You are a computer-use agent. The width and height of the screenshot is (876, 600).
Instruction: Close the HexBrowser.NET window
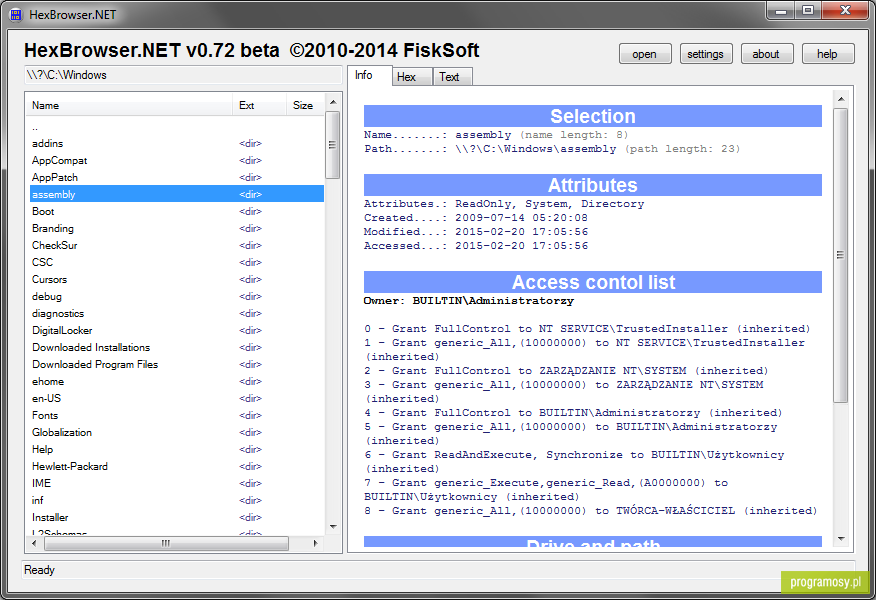point(845,11)
